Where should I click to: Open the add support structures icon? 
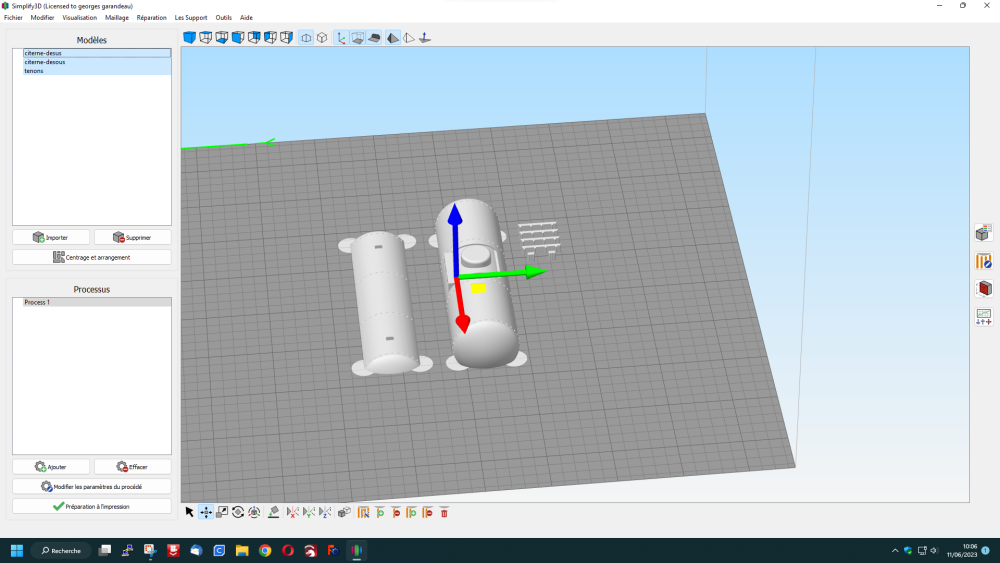click(380, 512)
